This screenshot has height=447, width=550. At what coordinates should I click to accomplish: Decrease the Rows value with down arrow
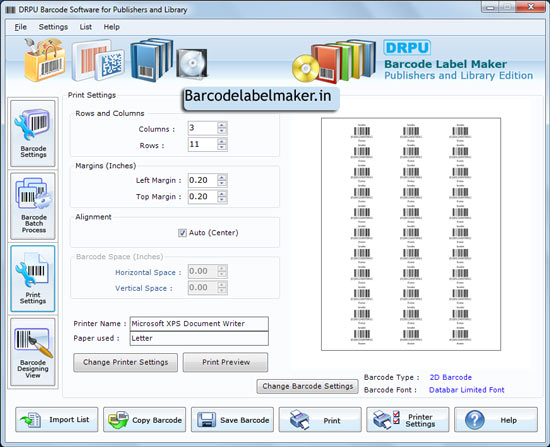click(222, 148)
